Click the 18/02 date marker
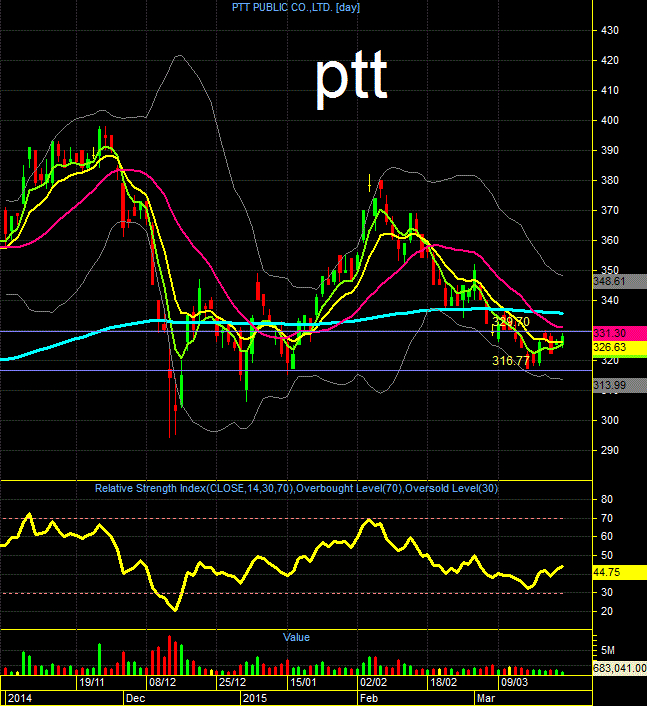The height and width of the screenshot is (706, 651). point(443,682)
